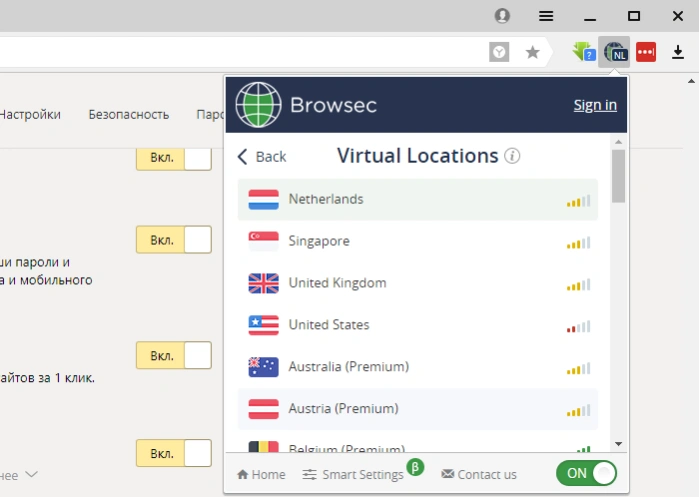Select Singapore location
Viewport: 699px width, 497px height.
point(417,242)
